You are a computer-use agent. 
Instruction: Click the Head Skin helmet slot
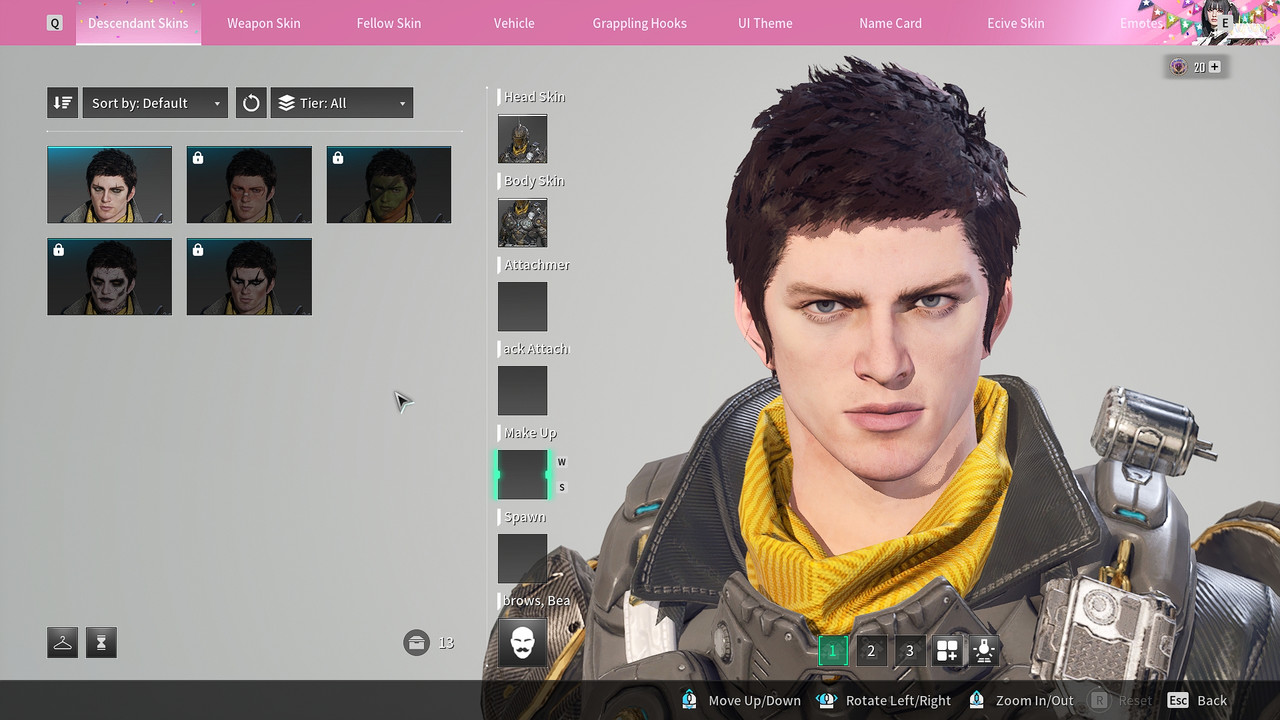pos(523,139)
